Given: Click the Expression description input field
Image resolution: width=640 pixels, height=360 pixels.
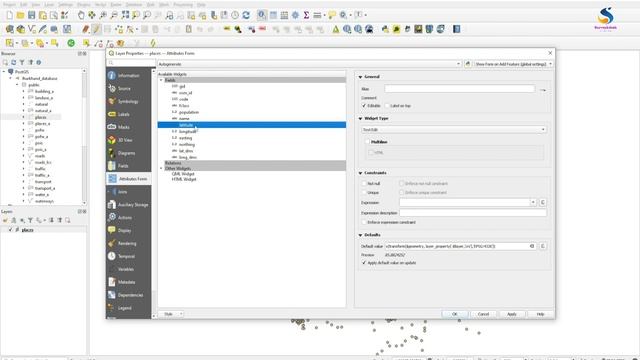Looking at the screenshot, I should 473,213.
